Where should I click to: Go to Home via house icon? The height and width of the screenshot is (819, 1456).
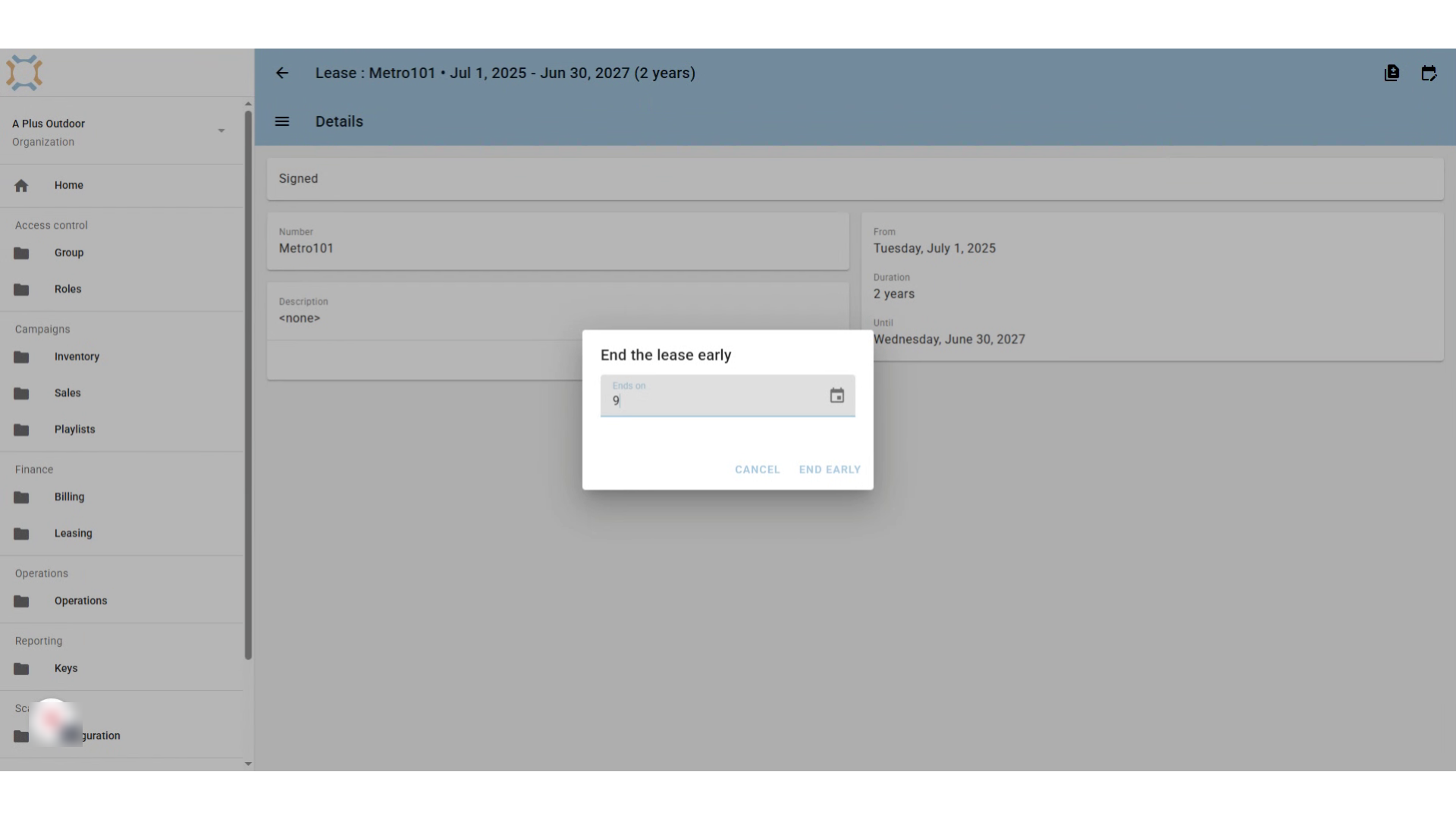pyautogui.click(x=21, y=185)
